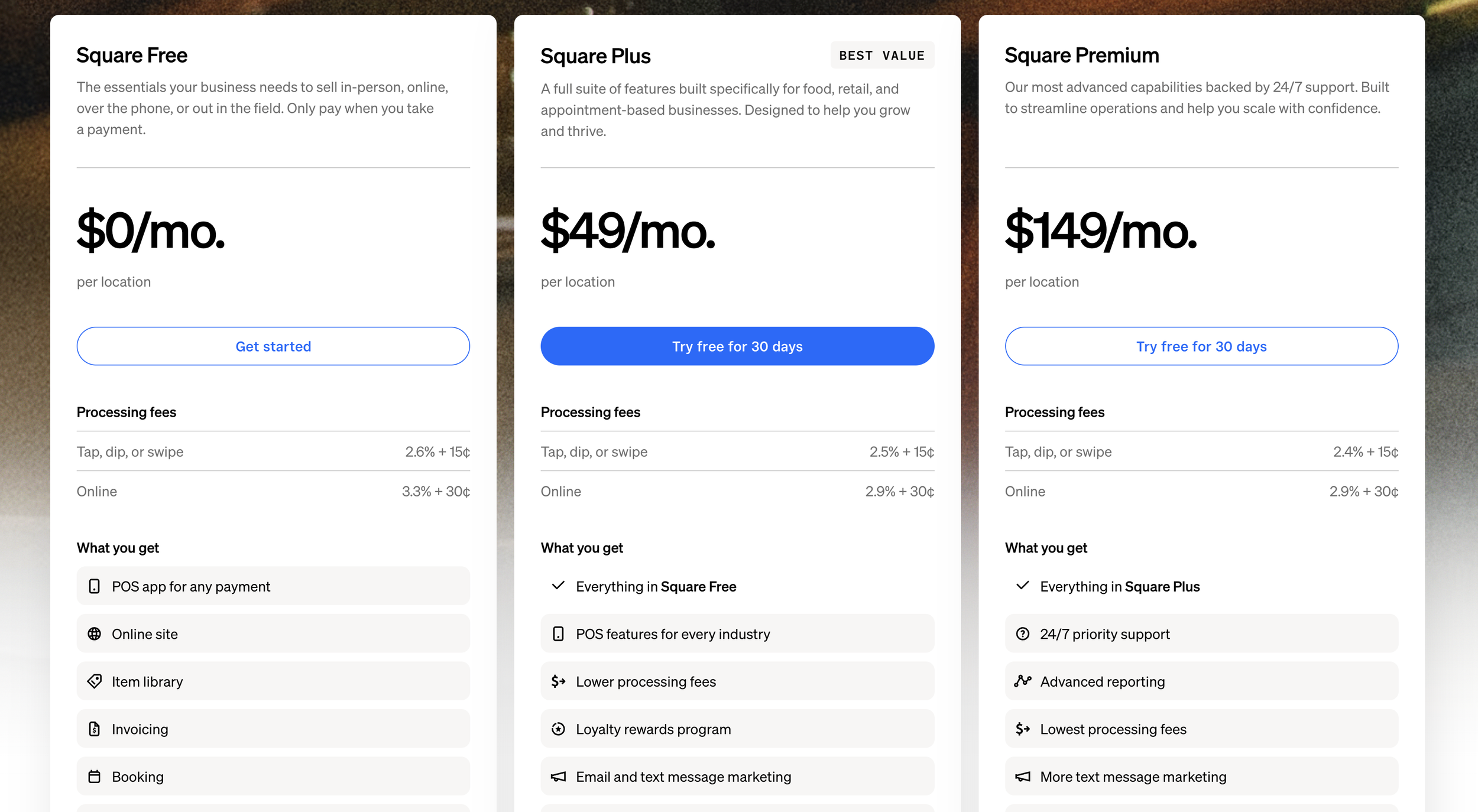
Task: Click the Square Premium plan heading
Action: tap(1081, 56)
